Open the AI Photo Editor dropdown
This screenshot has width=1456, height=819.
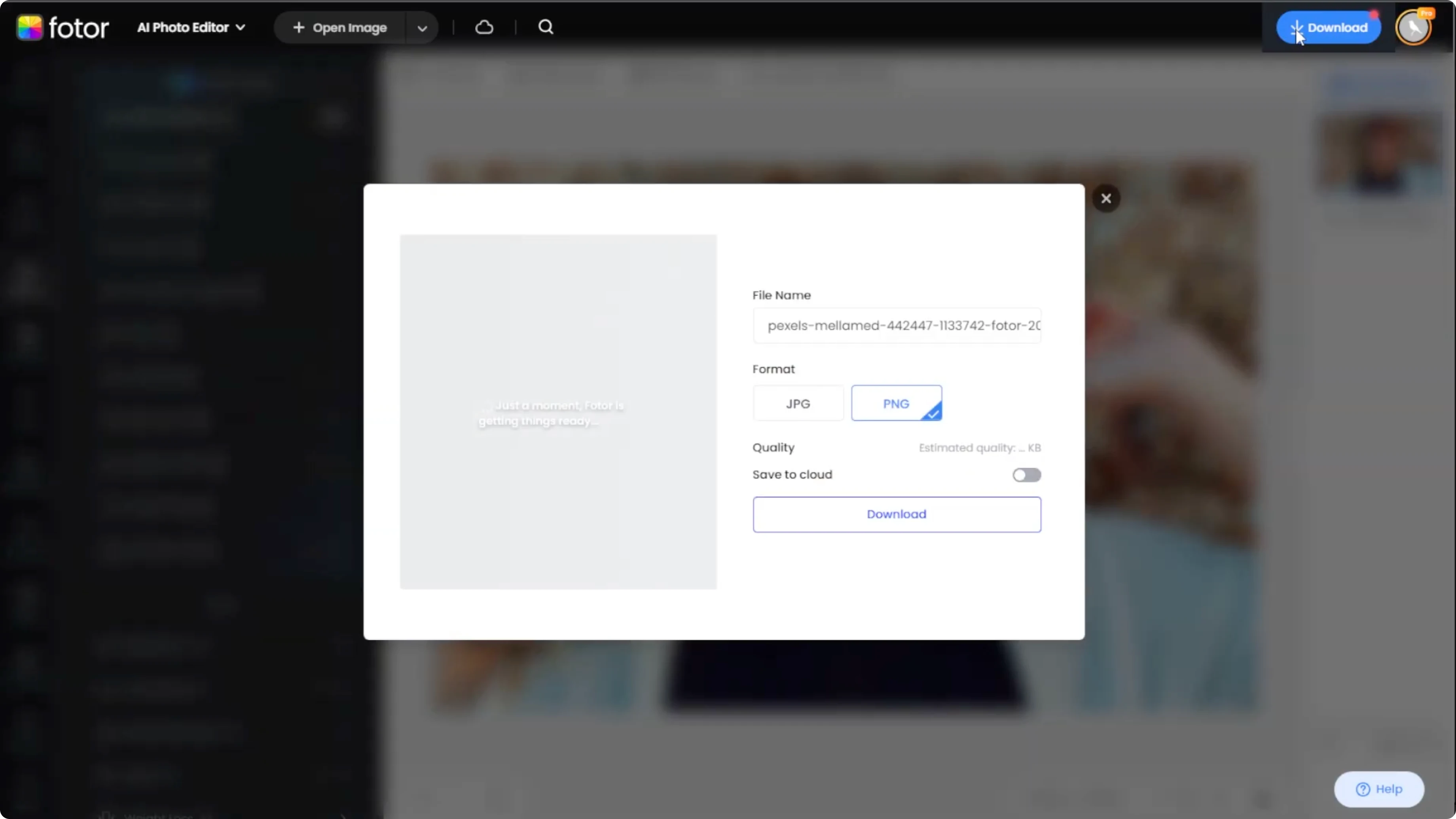pyautogui.click(x=191, y=27)
